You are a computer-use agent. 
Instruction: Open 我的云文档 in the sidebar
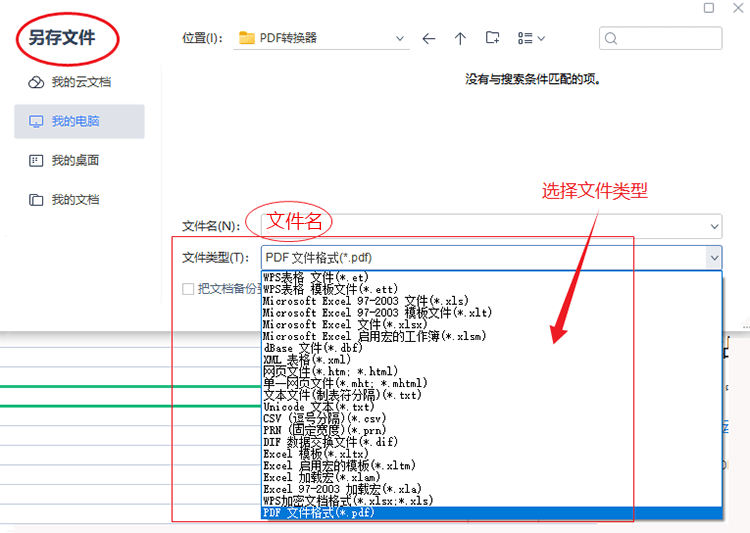point(70,82)
